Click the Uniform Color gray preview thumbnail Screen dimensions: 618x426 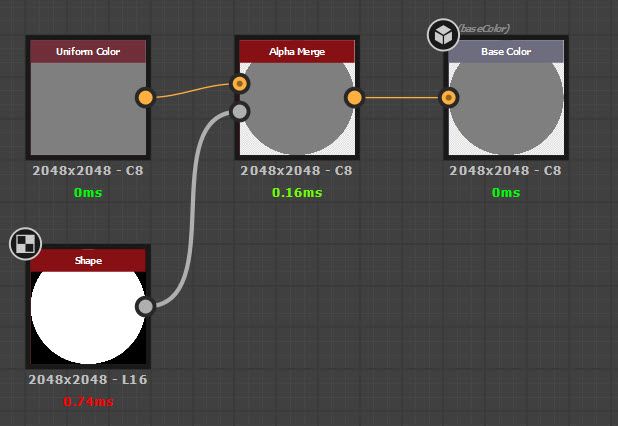tap(88, 109)
